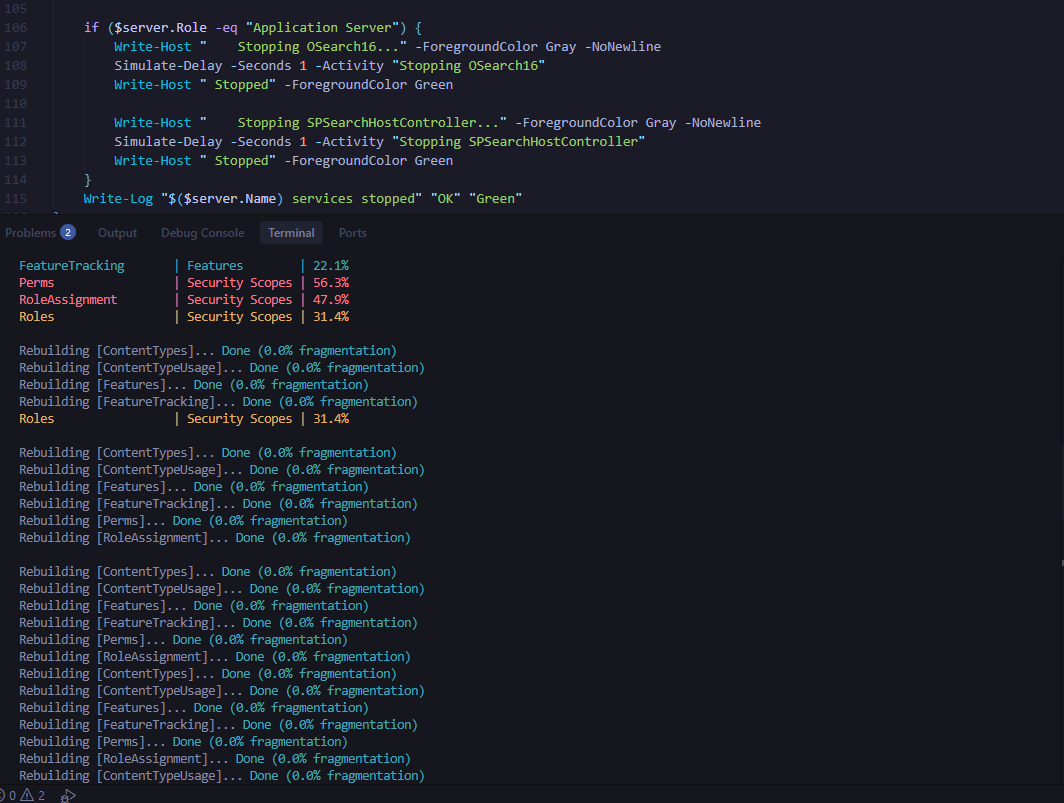Select the Terminal tab
Screen dimensions: 1064x803
(291, 233)
